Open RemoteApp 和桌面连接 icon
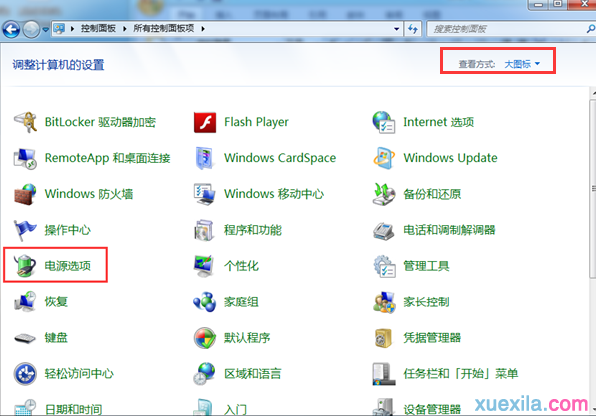Viewport: 596px width, 416px height. 25,158
